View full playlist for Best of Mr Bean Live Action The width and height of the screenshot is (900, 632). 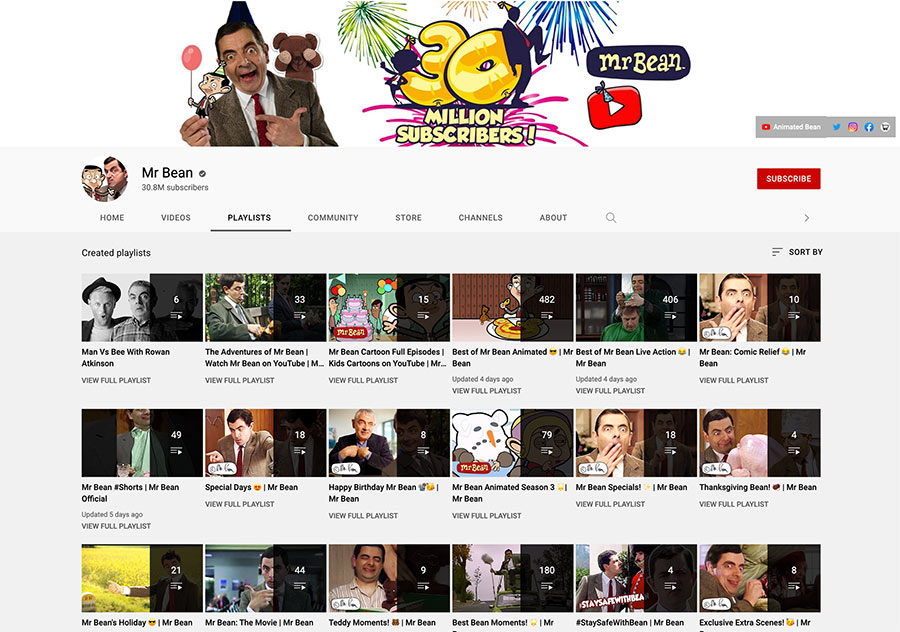pos(610,390)
